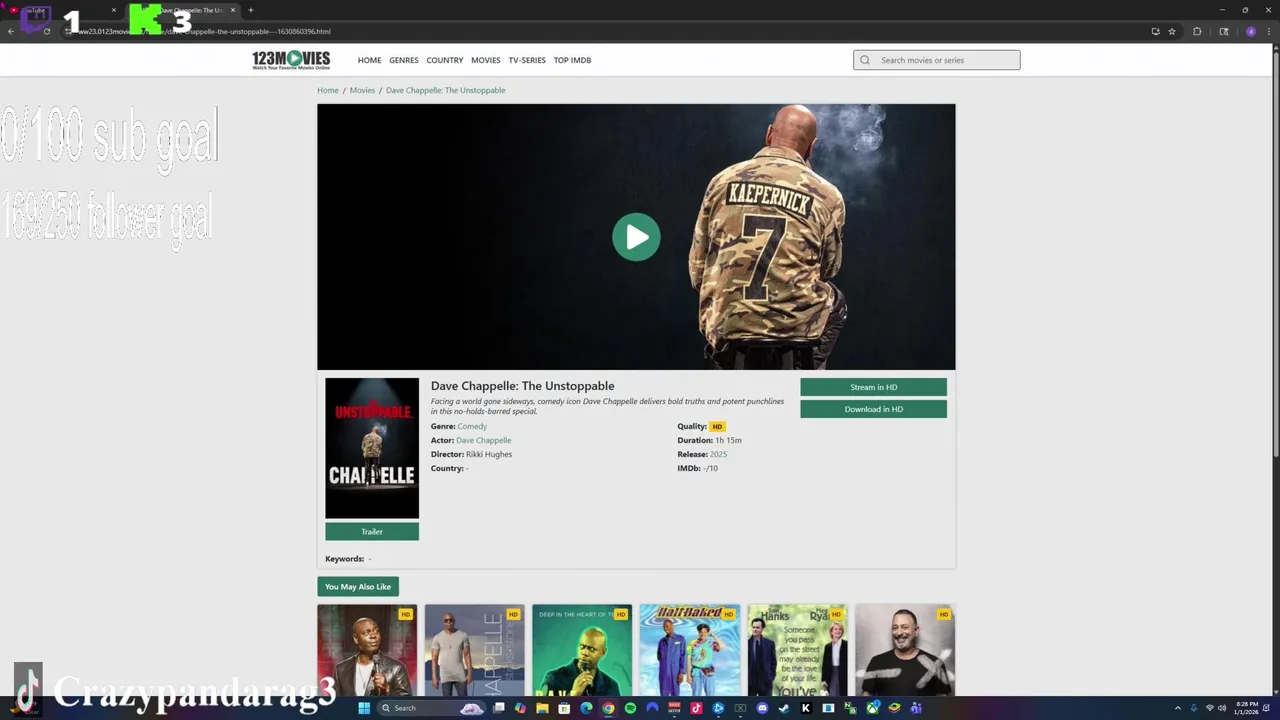Open the Dave Chappelle actor link
Image resolution: width=1280 pixels, height=720 pixels.
(484, 440)
